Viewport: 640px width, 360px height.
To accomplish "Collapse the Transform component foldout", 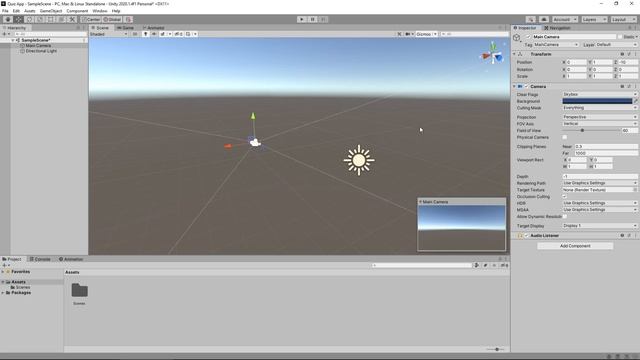I will coord(514,54).
